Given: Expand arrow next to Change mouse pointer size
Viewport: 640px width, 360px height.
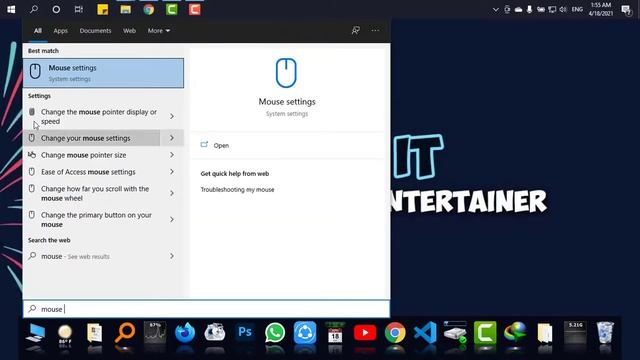Looking at the screenshot, I should point(172,155).
